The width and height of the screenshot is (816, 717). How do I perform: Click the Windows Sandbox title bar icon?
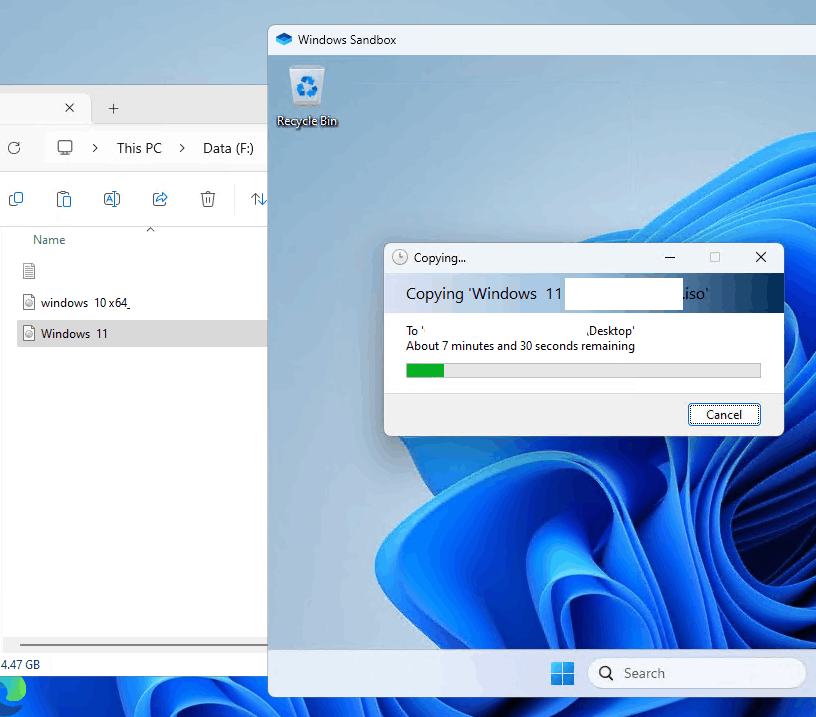point(284,40)
